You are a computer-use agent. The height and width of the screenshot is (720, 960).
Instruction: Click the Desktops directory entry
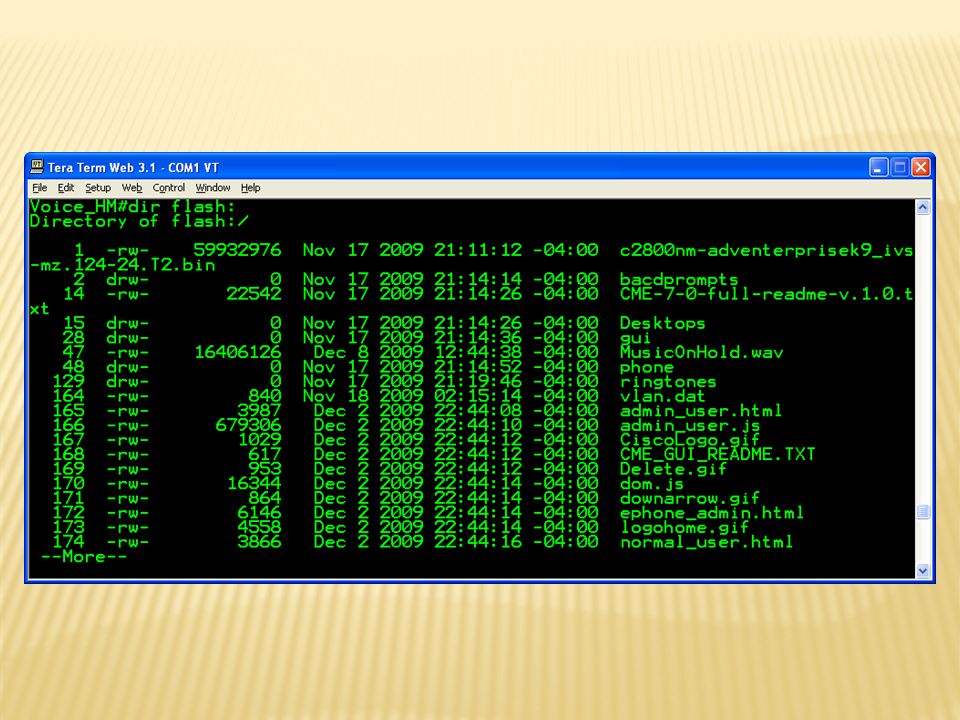(x=662, y=323)
